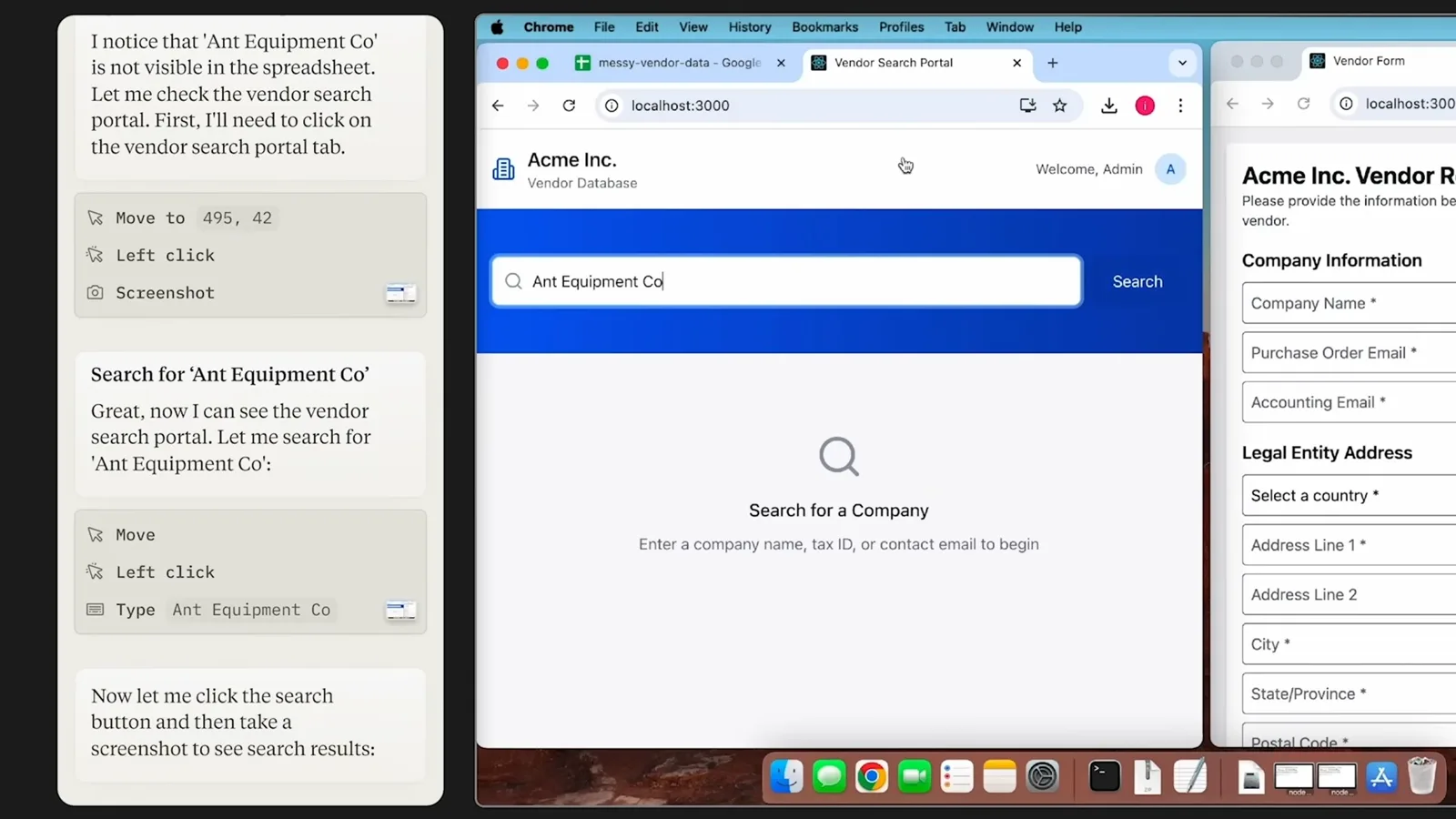Bookmark this page with the star icon
This screenshot has height=819, width=1456.
[x=1060, y=106]
